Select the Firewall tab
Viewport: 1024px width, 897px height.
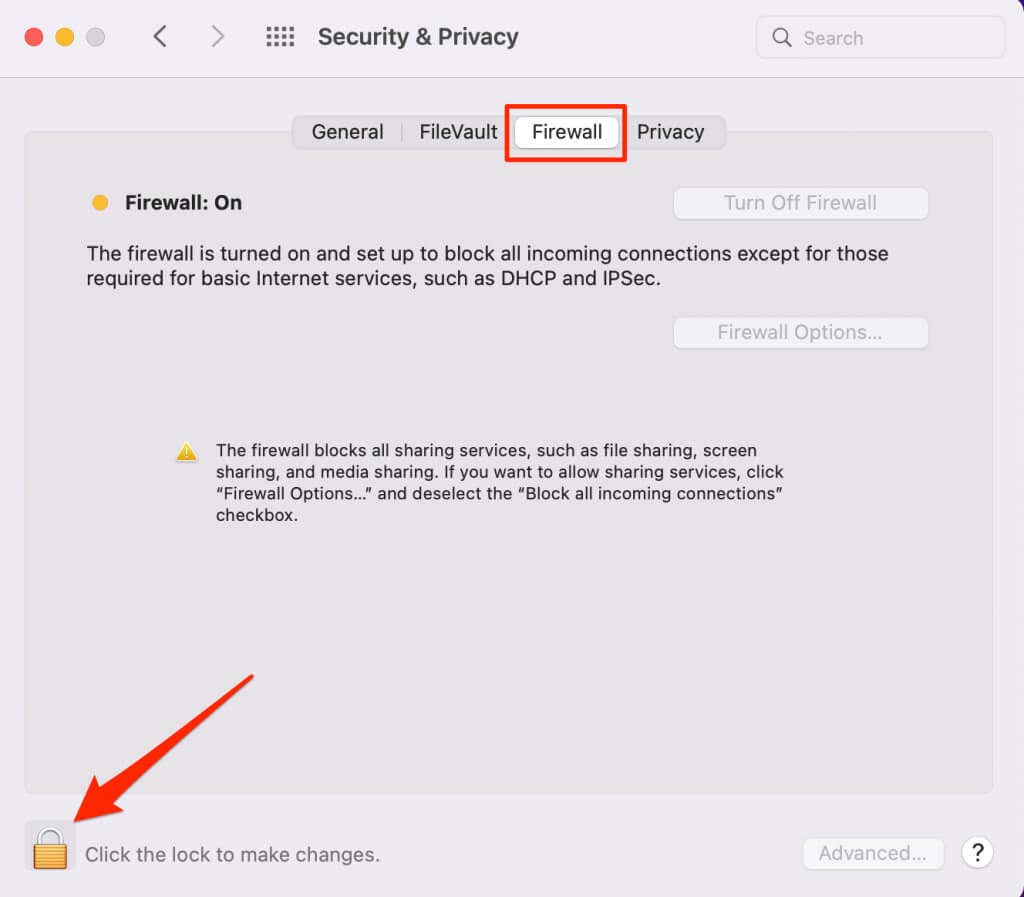tap(567, 133)
